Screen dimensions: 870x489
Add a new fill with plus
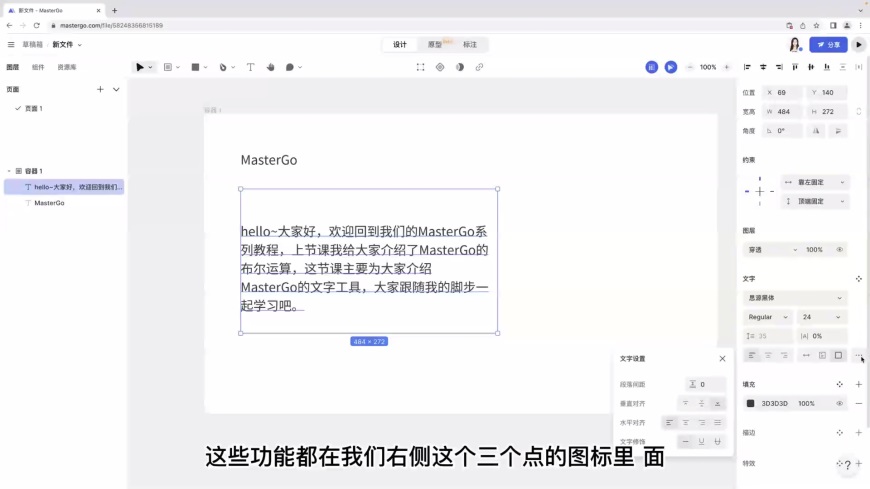(x=858, y=384)
